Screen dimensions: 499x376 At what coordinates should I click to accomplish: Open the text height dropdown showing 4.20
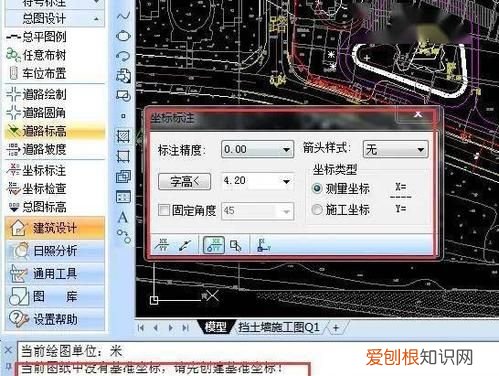(x=257, y=181)
